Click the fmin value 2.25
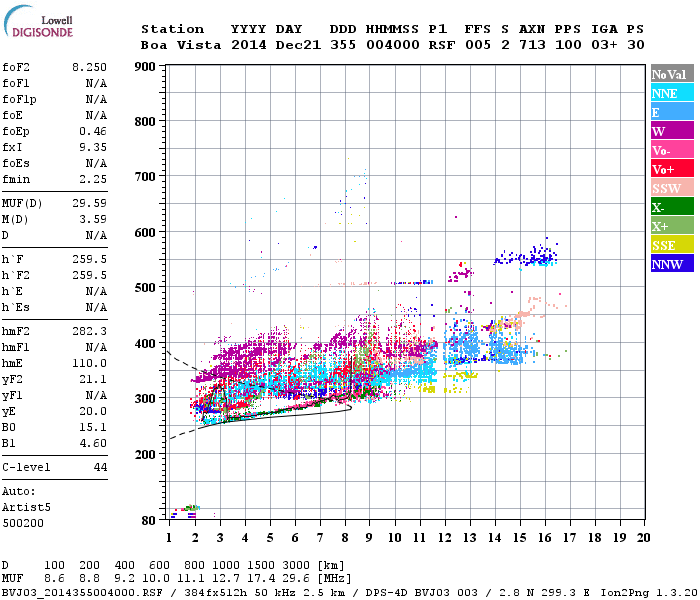700x600 pixels. click(x=93, y=179)
